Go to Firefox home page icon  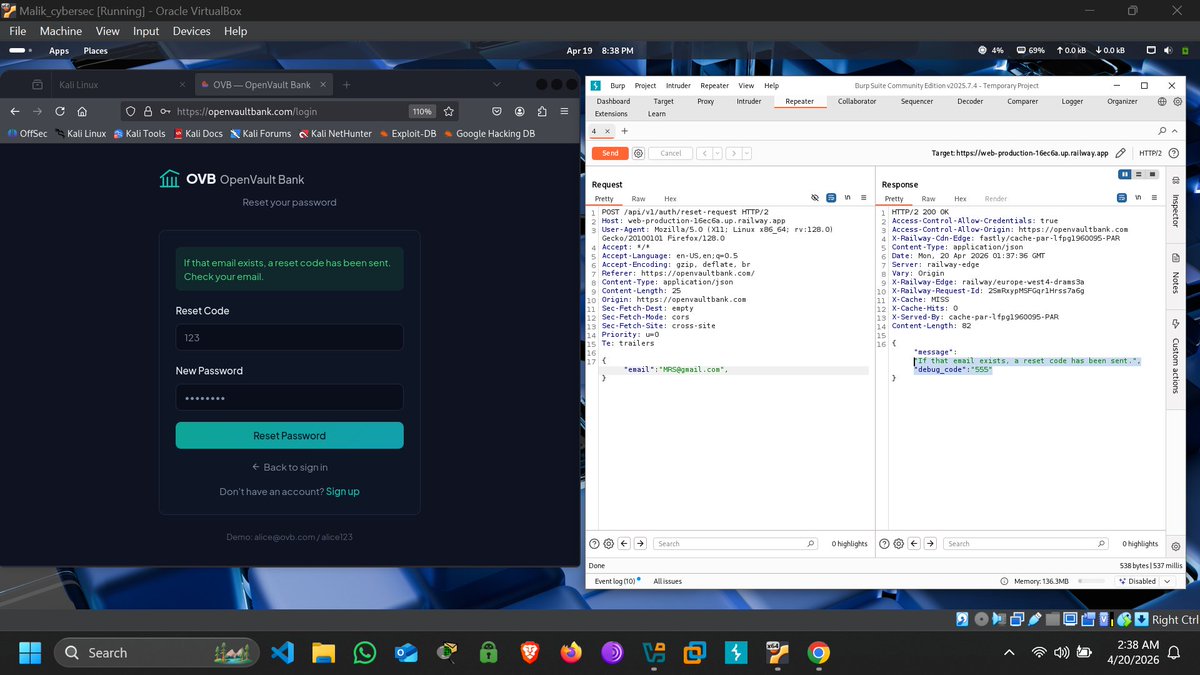(82, 111)
